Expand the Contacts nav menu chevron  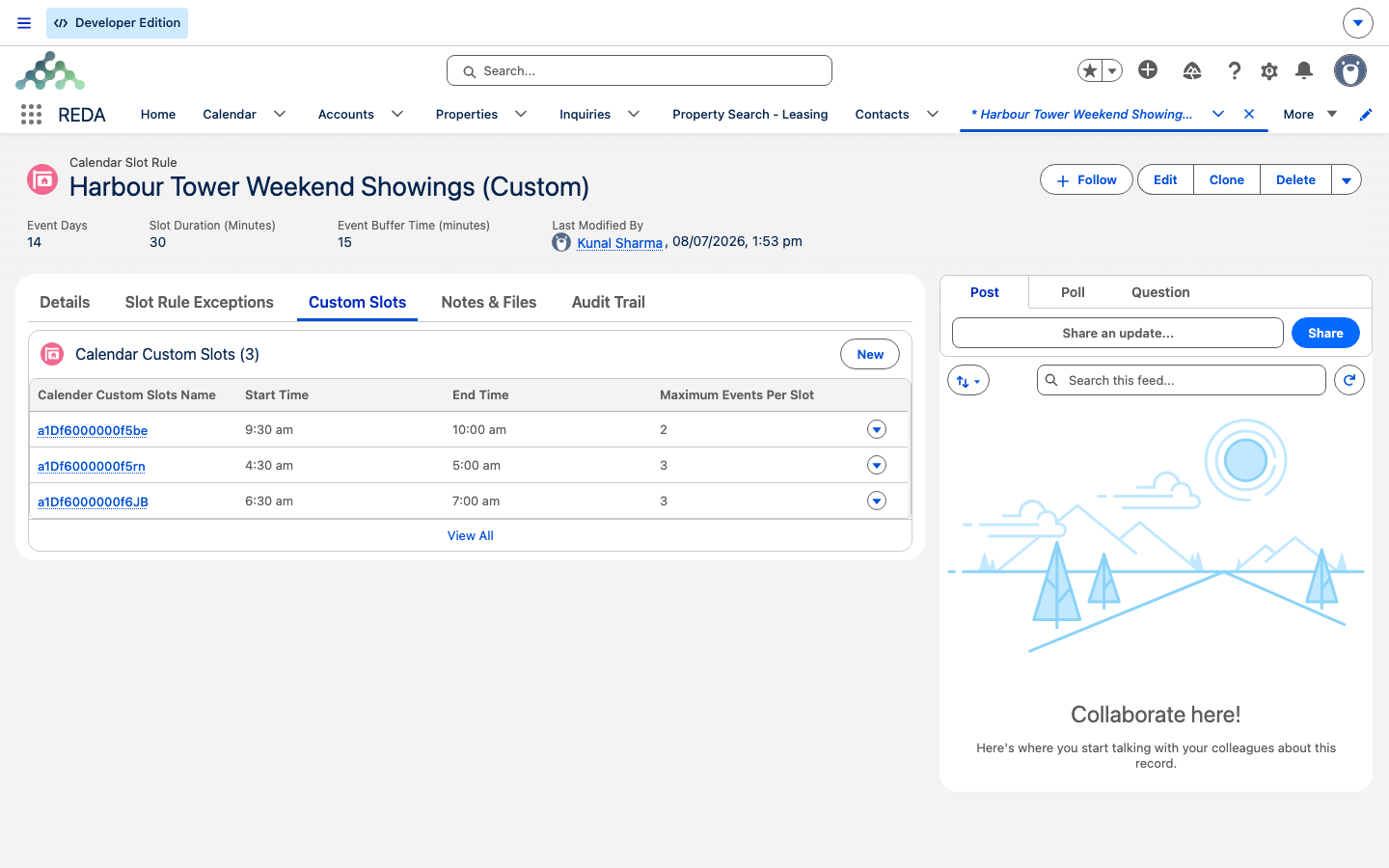pos(933,114)
